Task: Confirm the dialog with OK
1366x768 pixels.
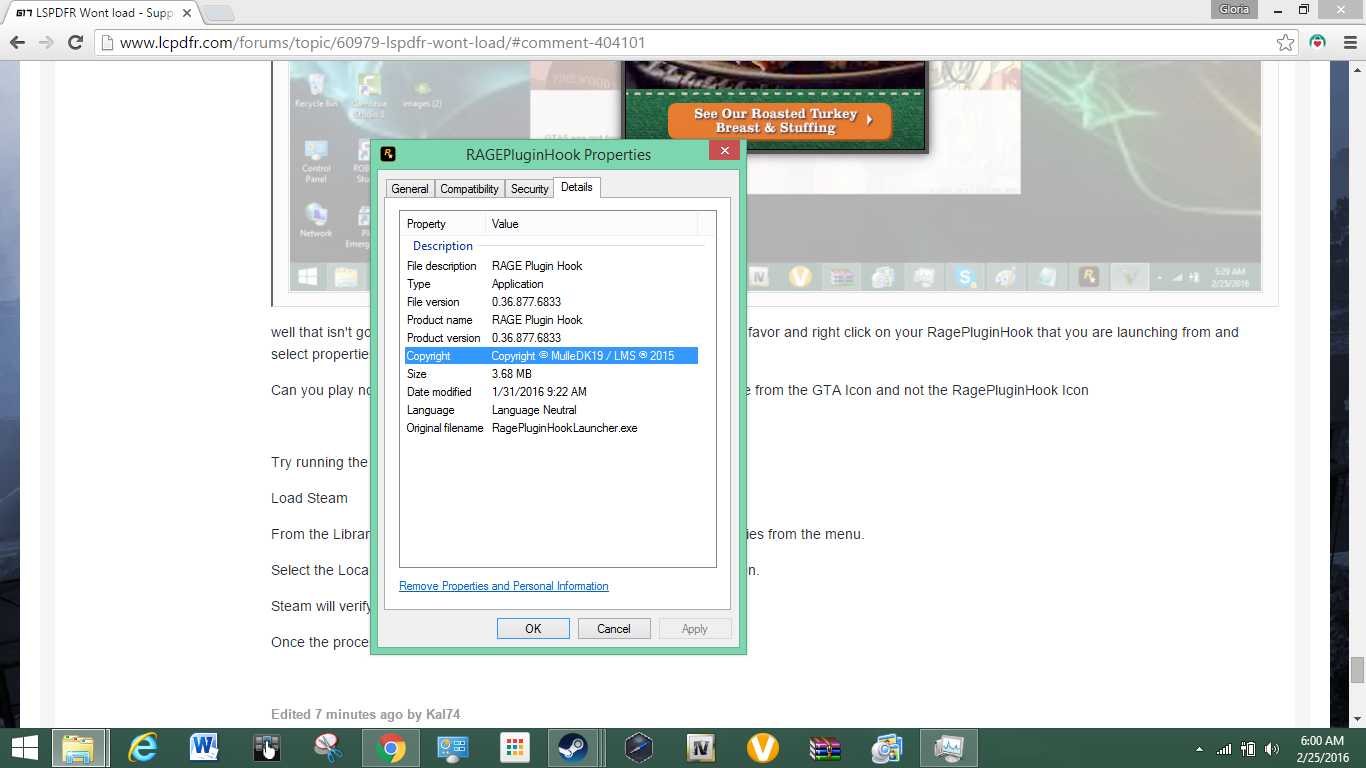Action: pos(533,629)
